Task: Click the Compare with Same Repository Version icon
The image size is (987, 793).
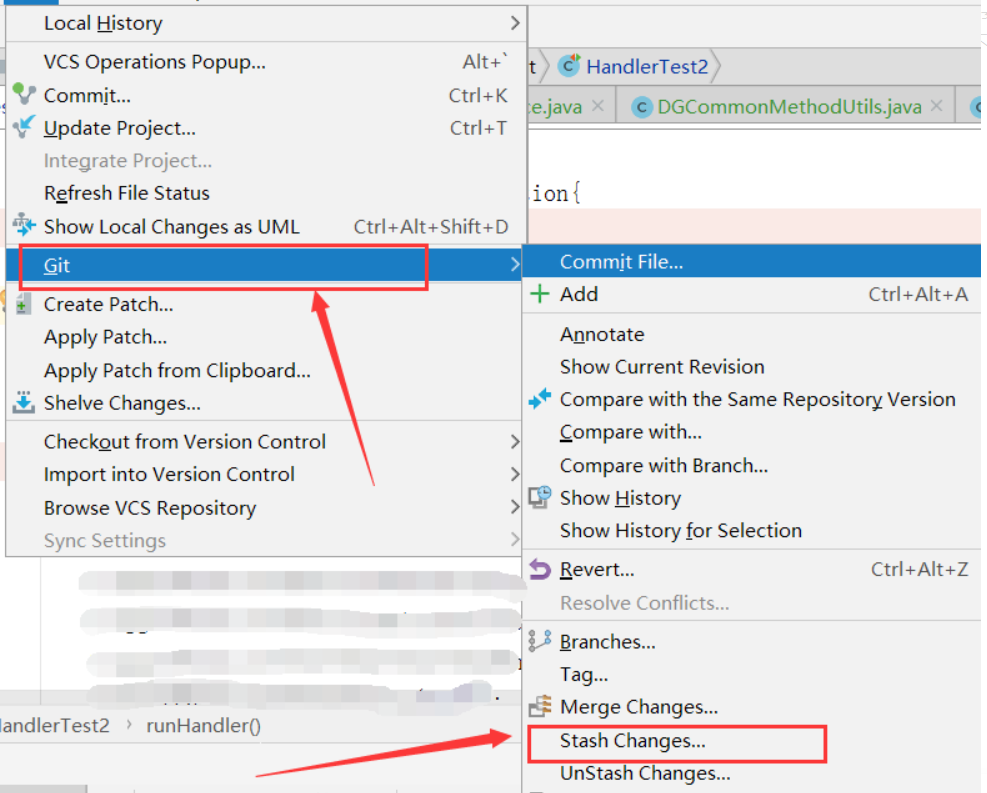Action: pos(540,398)
